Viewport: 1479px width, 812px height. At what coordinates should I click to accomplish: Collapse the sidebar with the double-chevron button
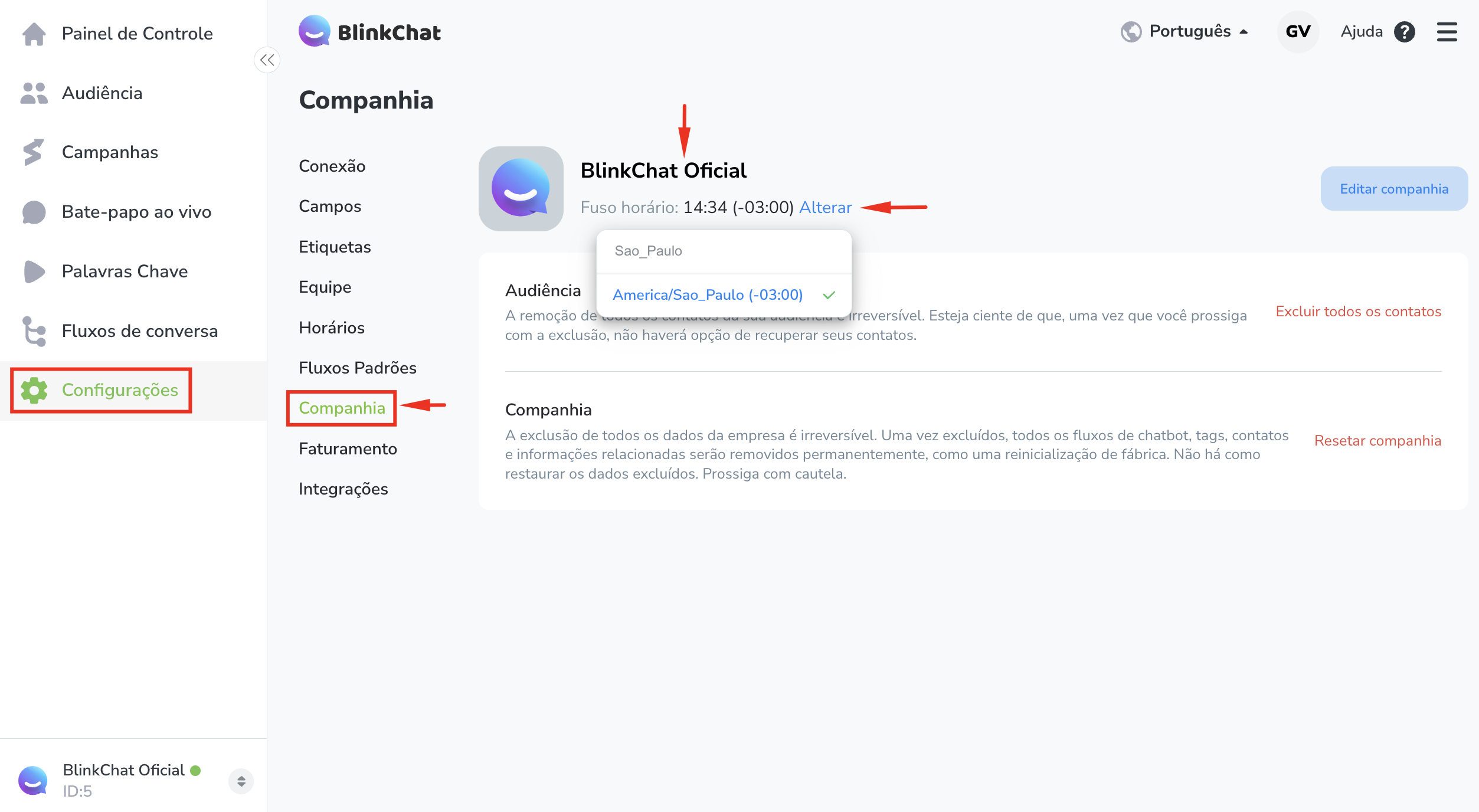click(267, 60)
